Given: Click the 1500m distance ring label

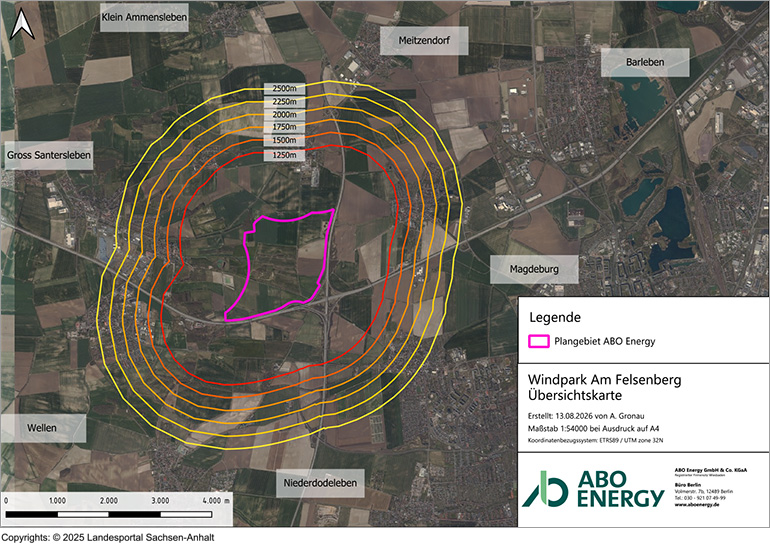Looking at the screenshot, I should [x=284, y=140].
